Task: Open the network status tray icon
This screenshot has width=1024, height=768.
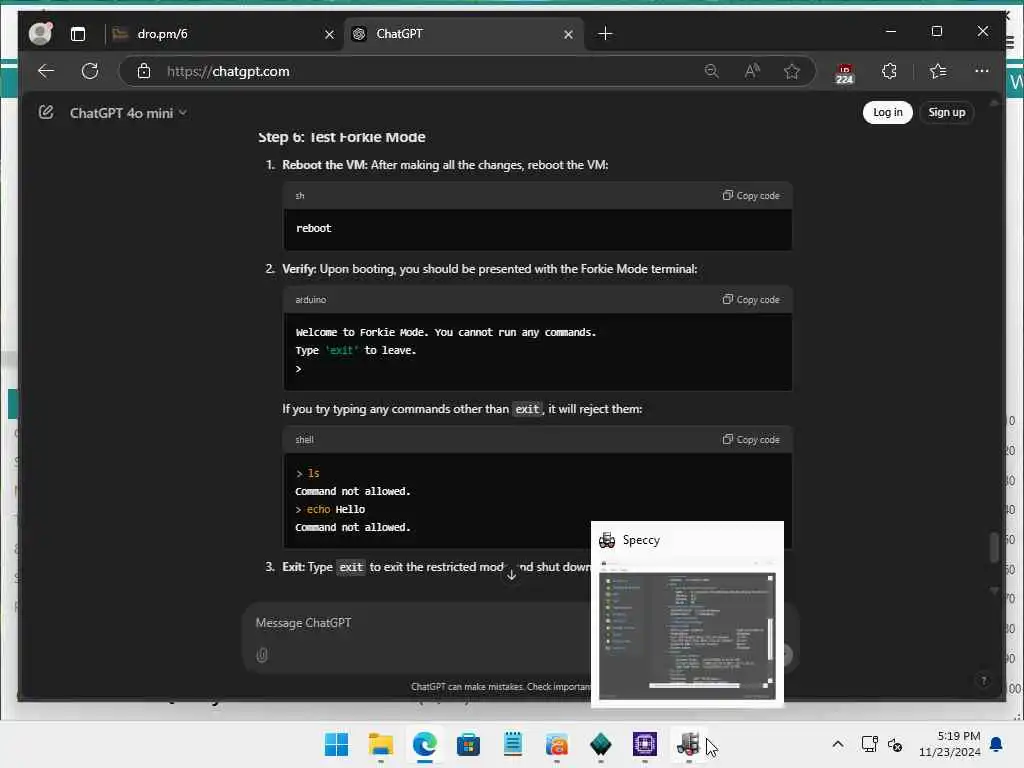Action: [869, 744]
